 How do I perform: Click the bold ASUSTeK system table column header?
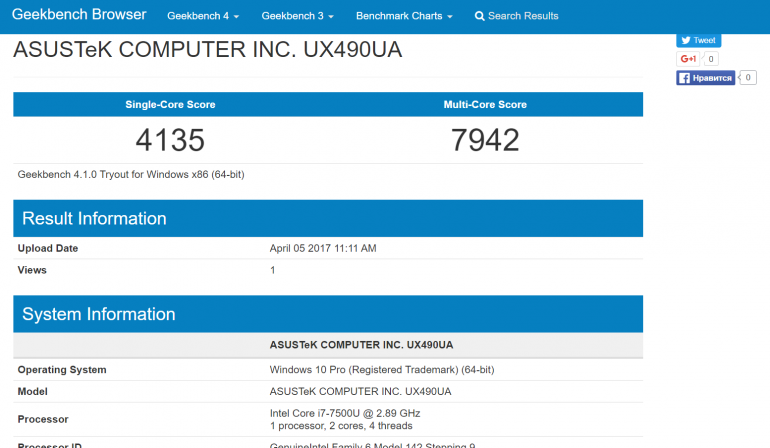coord(361,345)
